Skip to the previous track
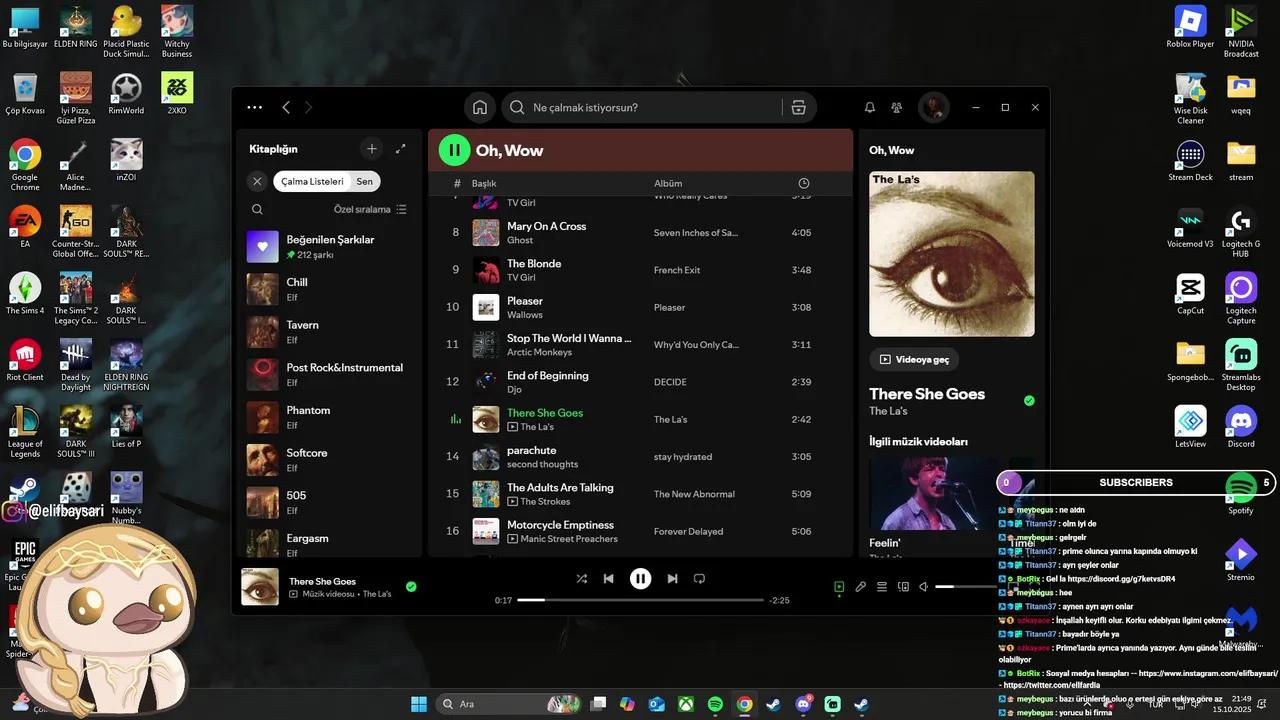The height and width of the screenshot is (720, 1280). 608,578
